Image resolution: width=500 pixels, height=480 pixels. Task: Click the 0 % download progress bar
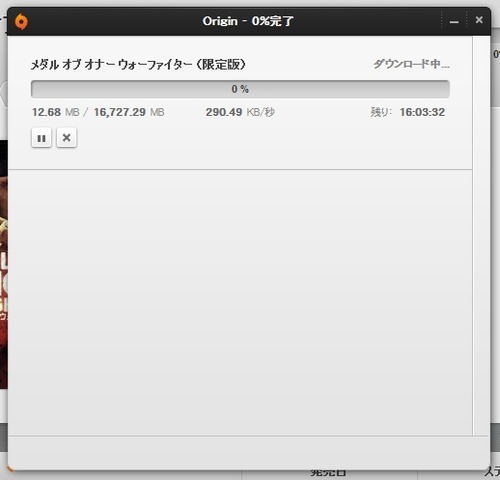tap(240, 89)
